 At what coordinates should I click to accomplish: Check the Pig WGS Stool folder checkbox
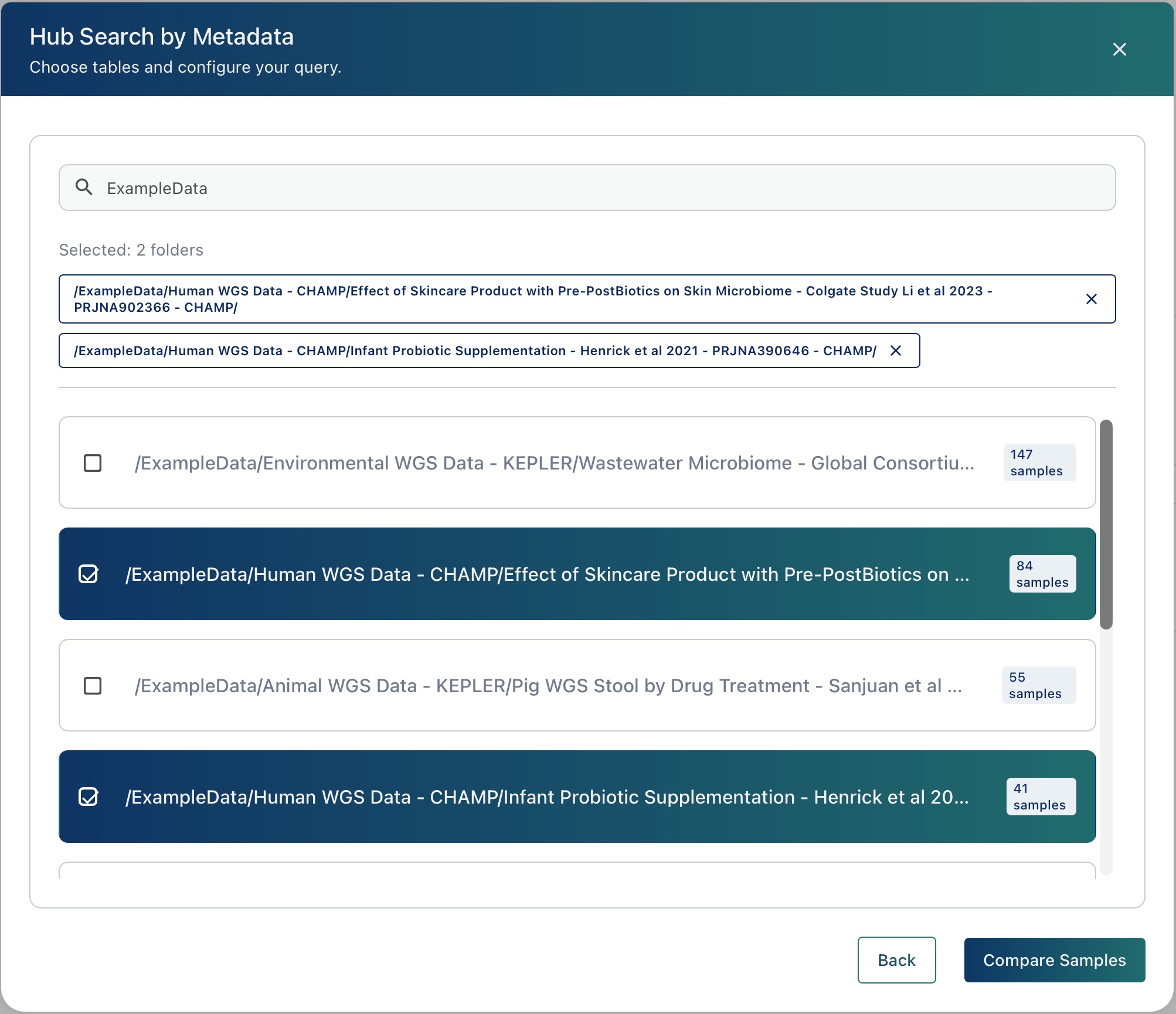(x=93, y=686)
